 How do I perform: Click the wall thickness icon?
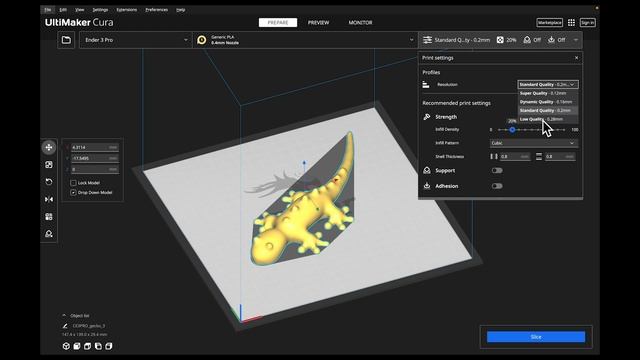(x=494, y=156)
